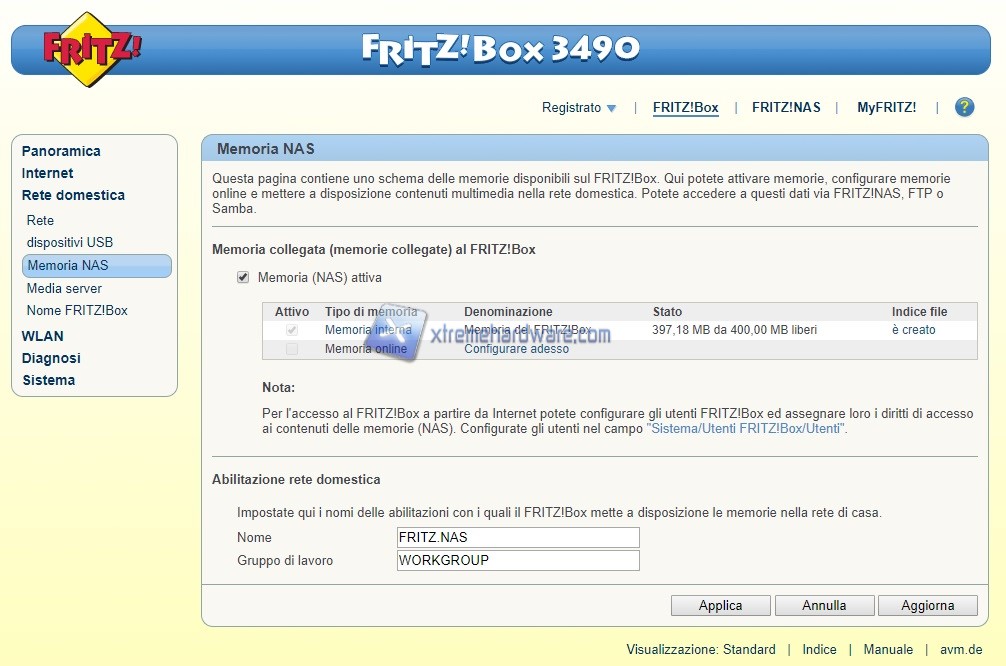Click the FRITZ! logo icon

point(92,49)
